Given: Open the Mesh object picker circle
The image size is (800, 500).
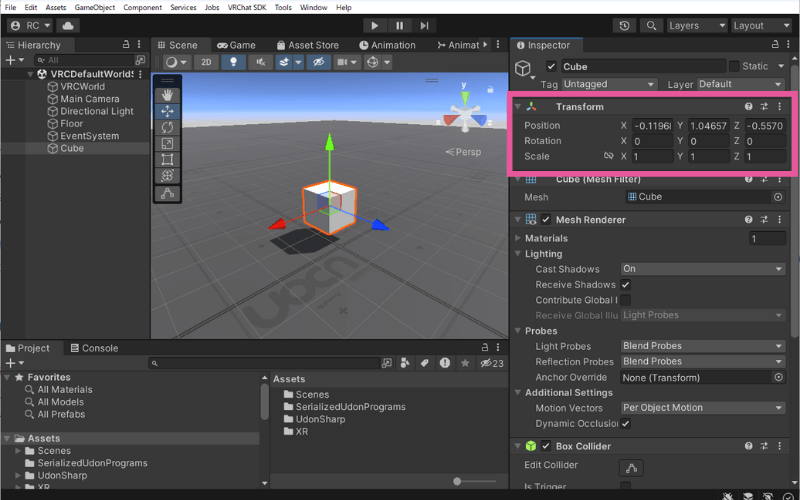Looking at the screenshot, I should 778,197.
